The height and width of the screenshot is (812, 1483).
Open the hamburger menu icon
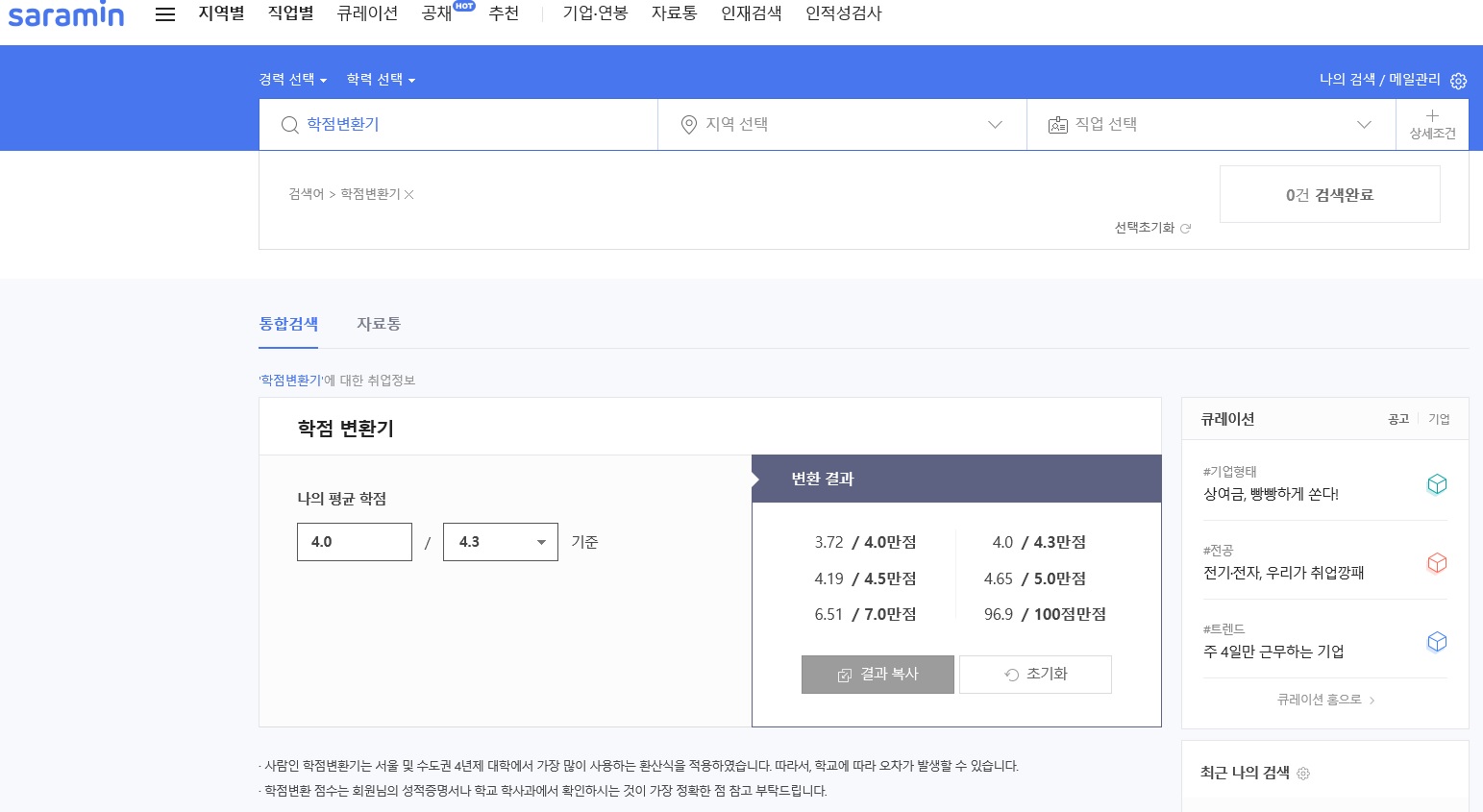[x=165, y=14]
